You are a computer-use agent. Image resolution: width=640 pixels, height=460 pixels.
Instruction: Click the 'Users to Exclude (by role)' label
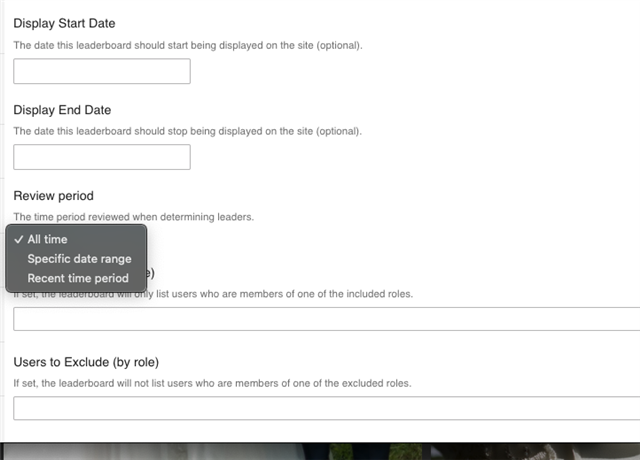tap(86, 362)
